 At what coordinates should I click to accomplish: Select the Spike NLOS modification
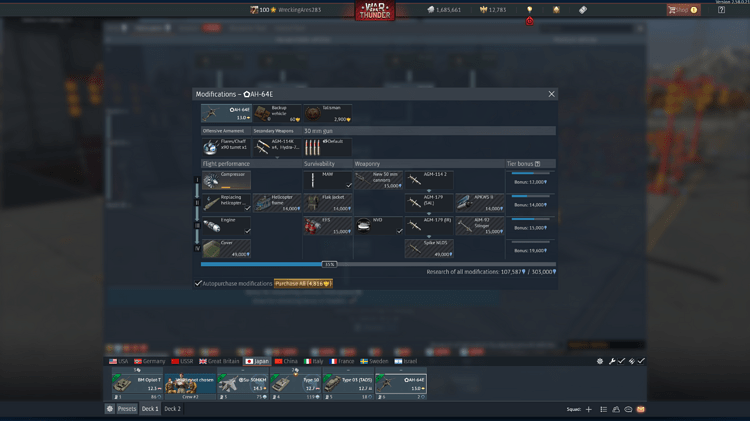pyautogui.click(x=429, y=249)
